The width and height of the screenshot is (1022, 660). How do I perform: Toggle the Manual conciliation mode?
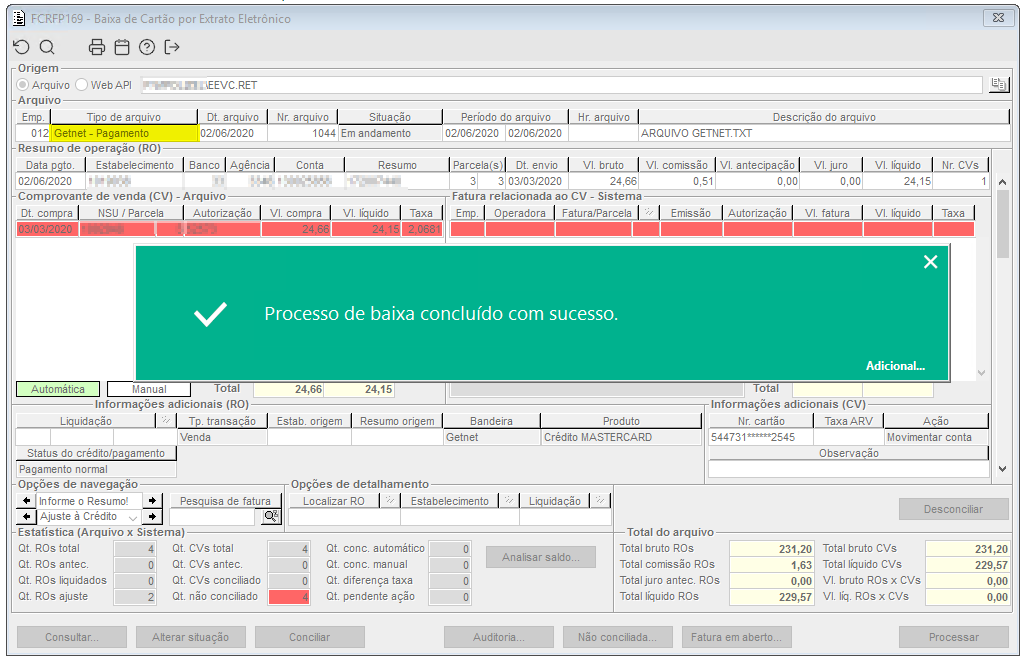point(149,389)
